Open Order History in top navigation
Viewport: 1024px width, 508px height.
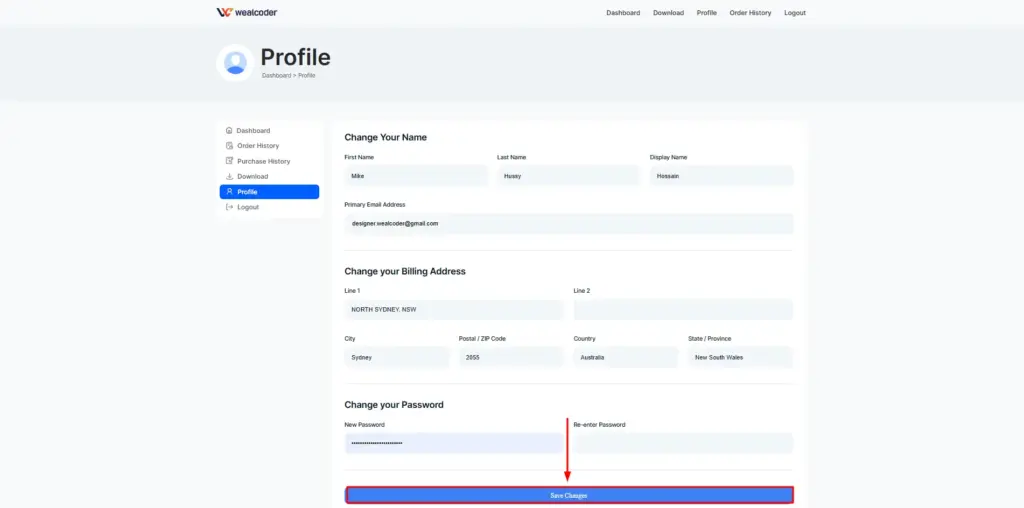click(x=750, y=13)
